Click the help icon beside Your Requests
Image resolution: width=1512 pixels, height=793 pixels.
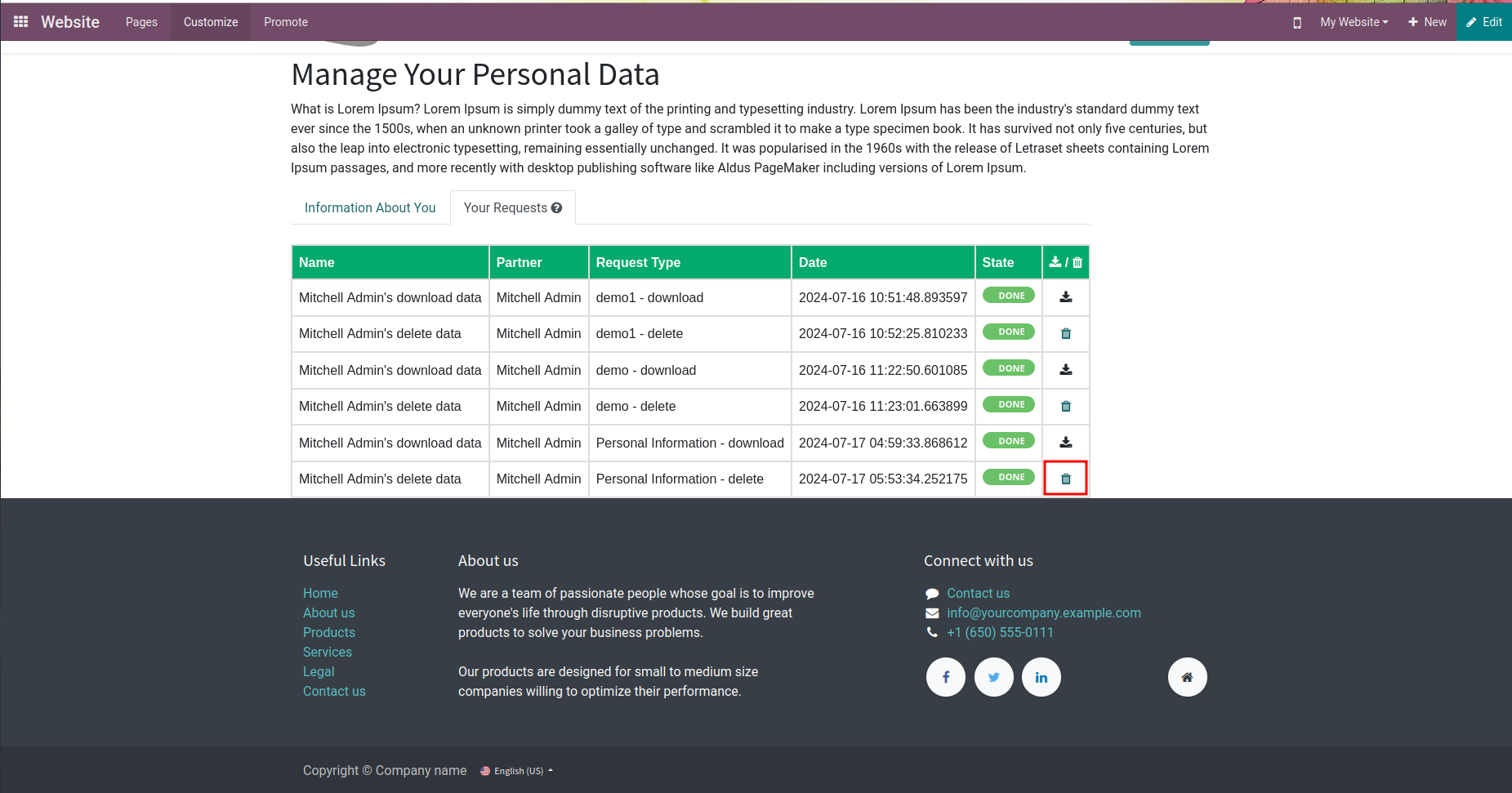pyautogui.click(x=557, y=208)
